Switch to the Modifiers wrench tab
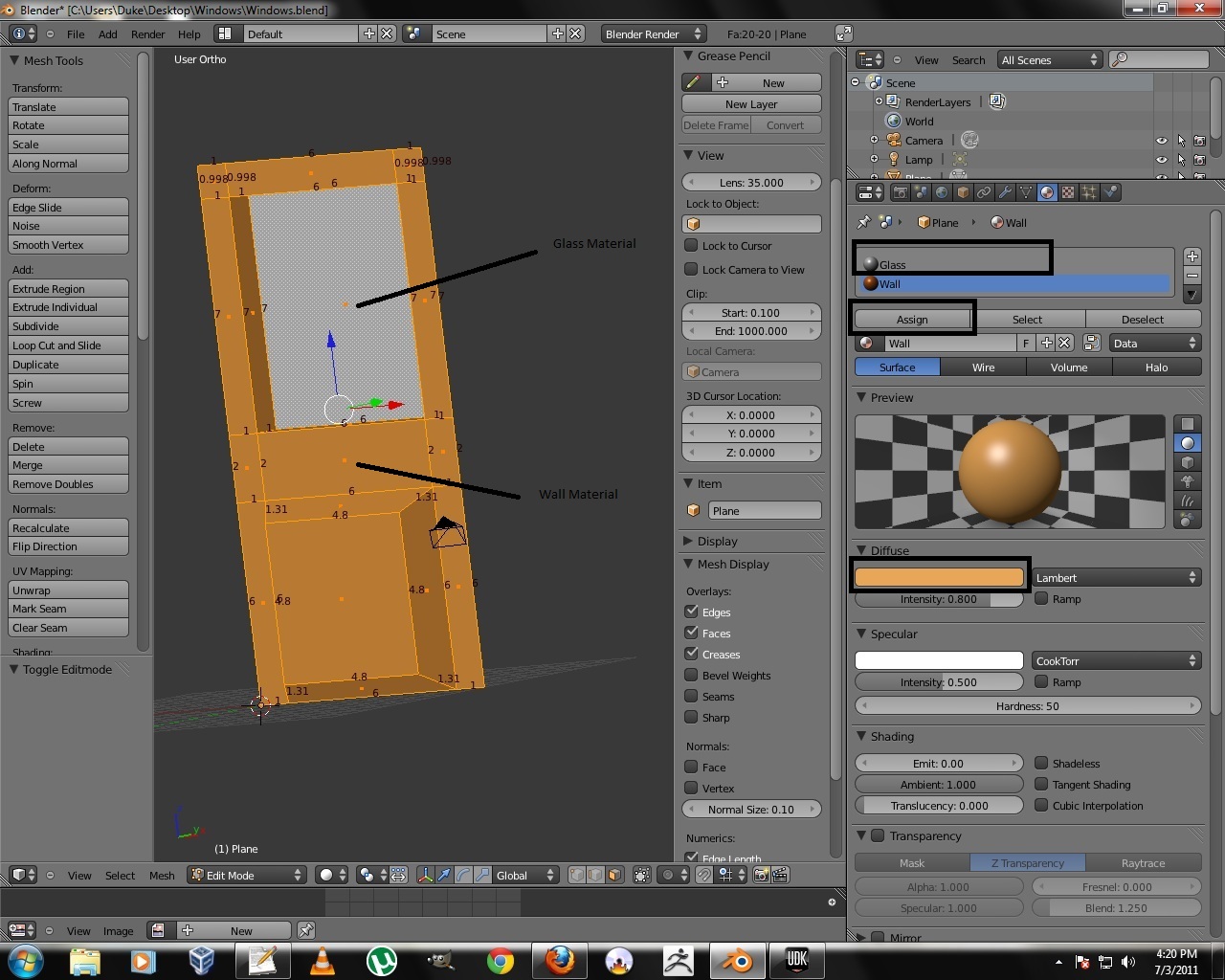This screenshot has width=1225, height=980. click(1005, 191)
